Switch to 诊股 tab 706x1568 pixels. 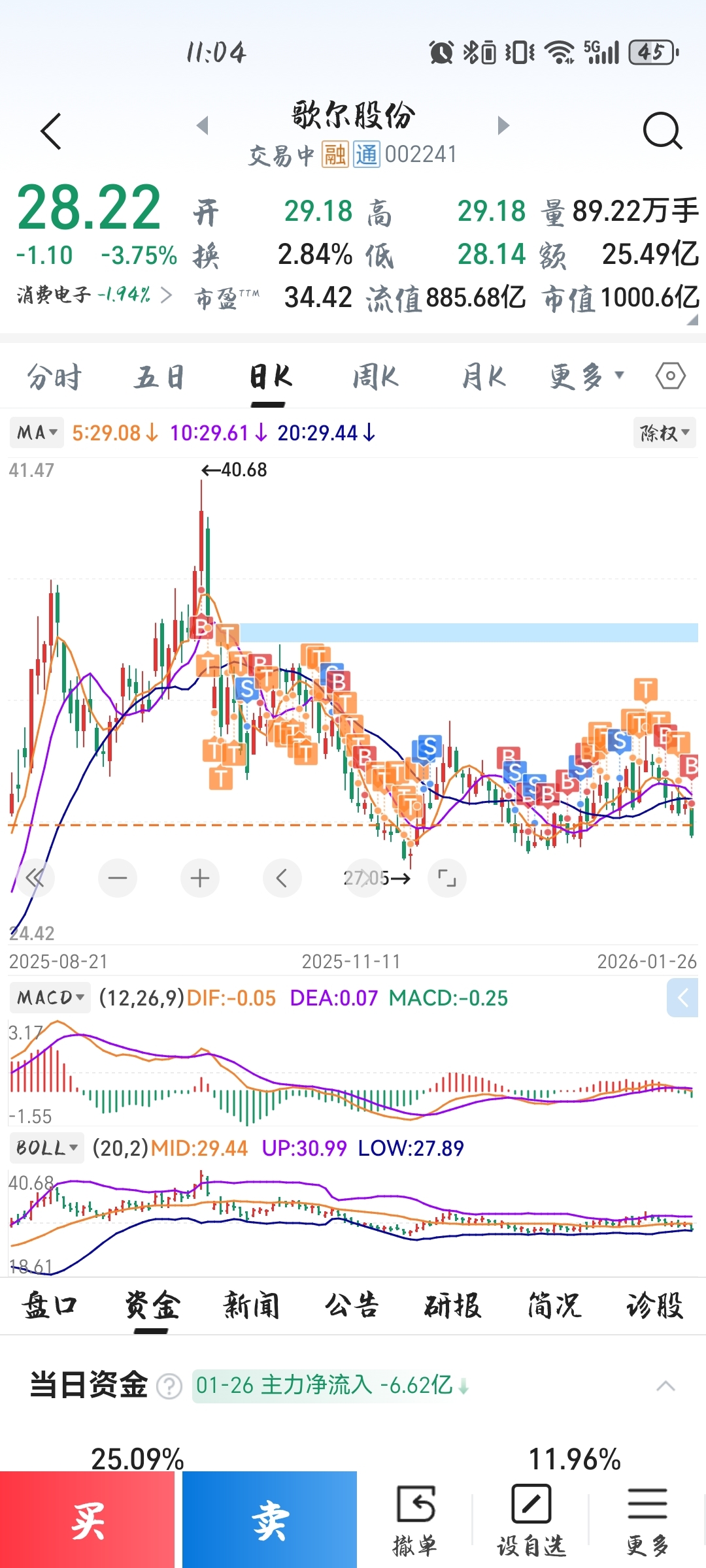click(654, 1305)
